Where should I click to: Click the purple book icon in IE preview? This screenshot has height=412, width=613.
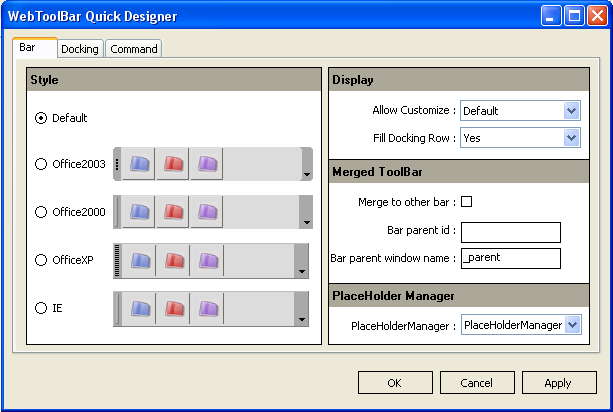coord(207,308)
